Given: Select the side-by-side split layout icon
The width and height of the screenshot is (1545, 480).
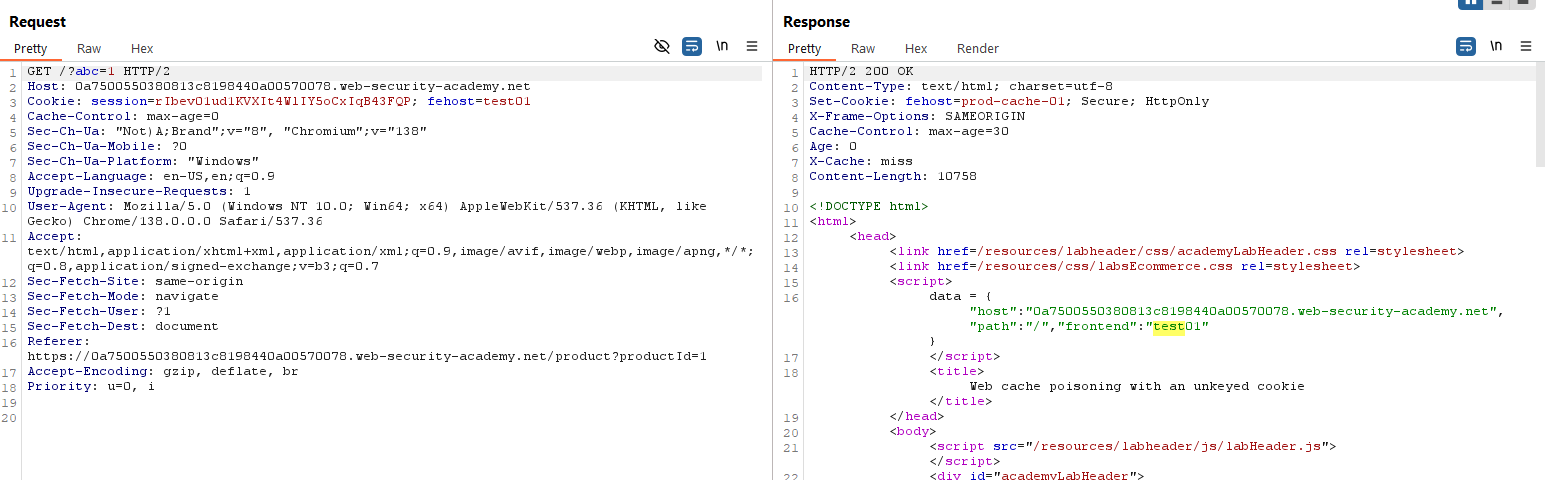Looking at the screenshot, I should point(1471,3).
